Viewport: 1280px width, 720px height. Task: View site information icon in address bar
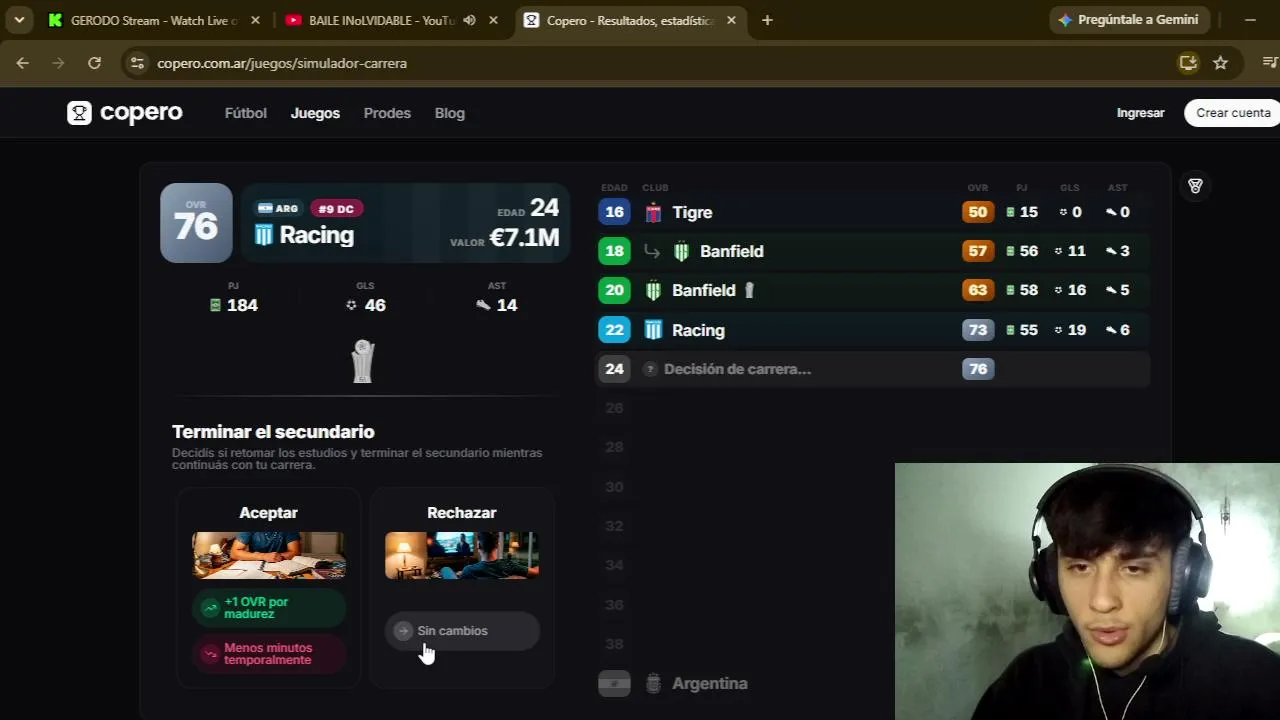pyautogui.click(x=137, y=63)
